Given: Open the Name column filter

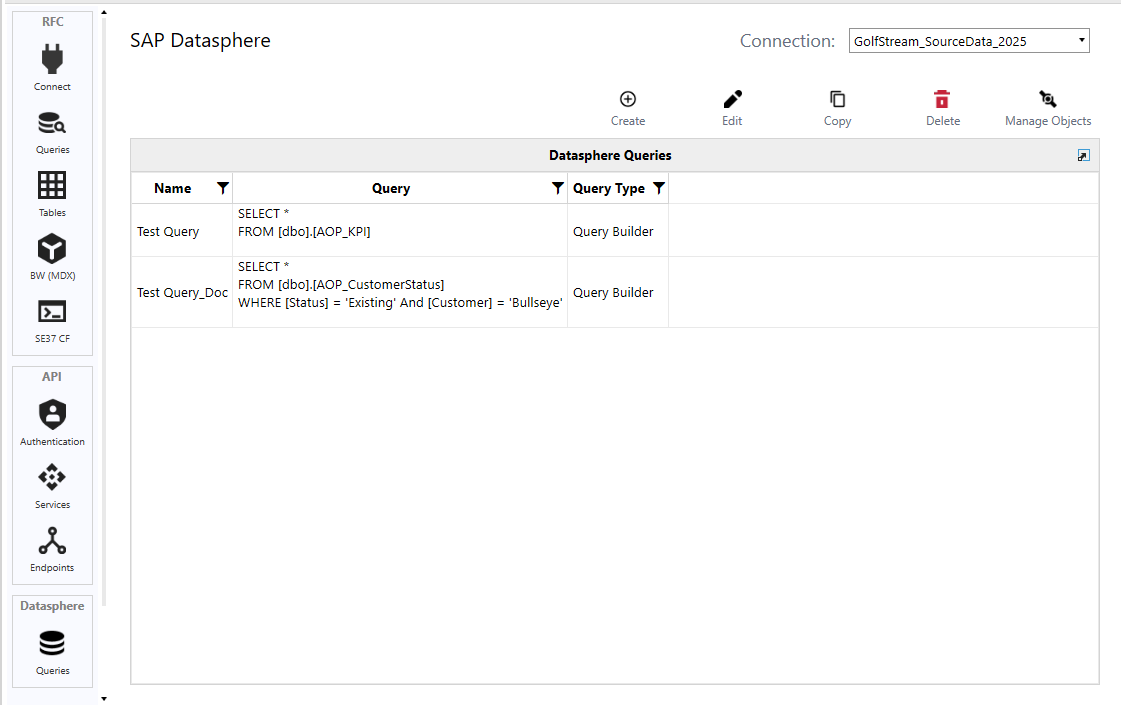Looking at the screenshot, I should [x=223, y=188].
